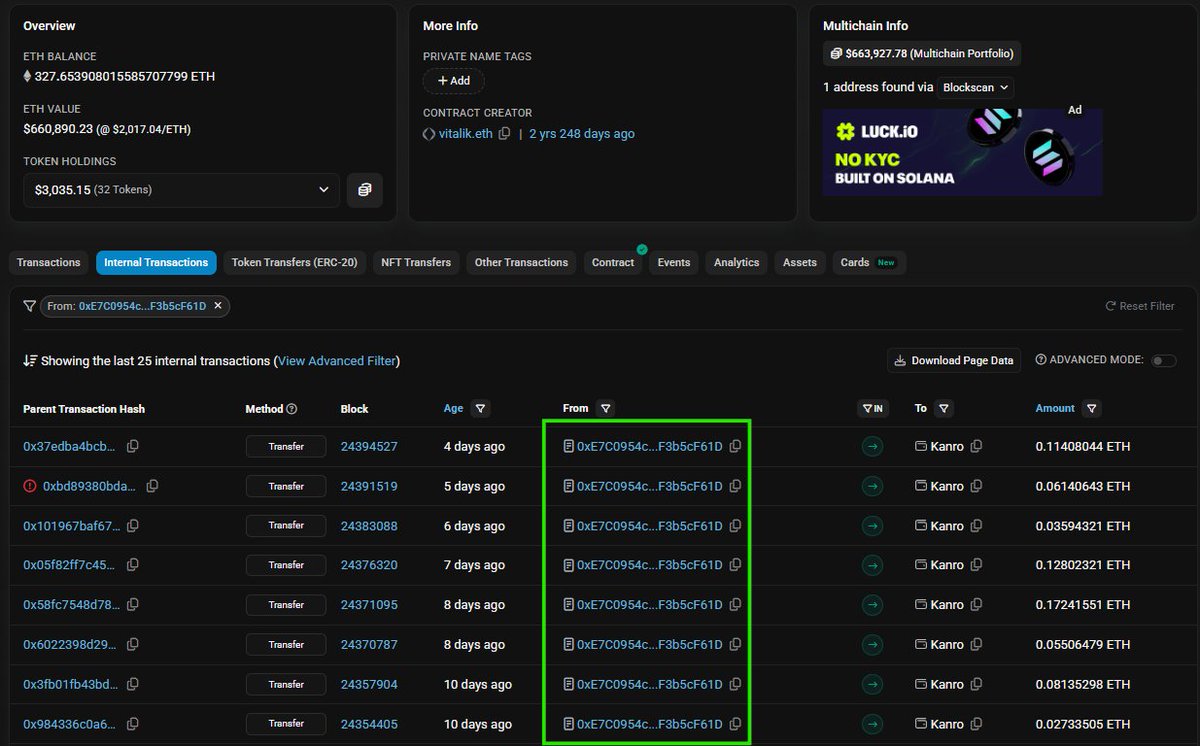Copy hash 0x6022398d29 row icon
This screenshot has height=746, width=1200.
pos(133,645)
